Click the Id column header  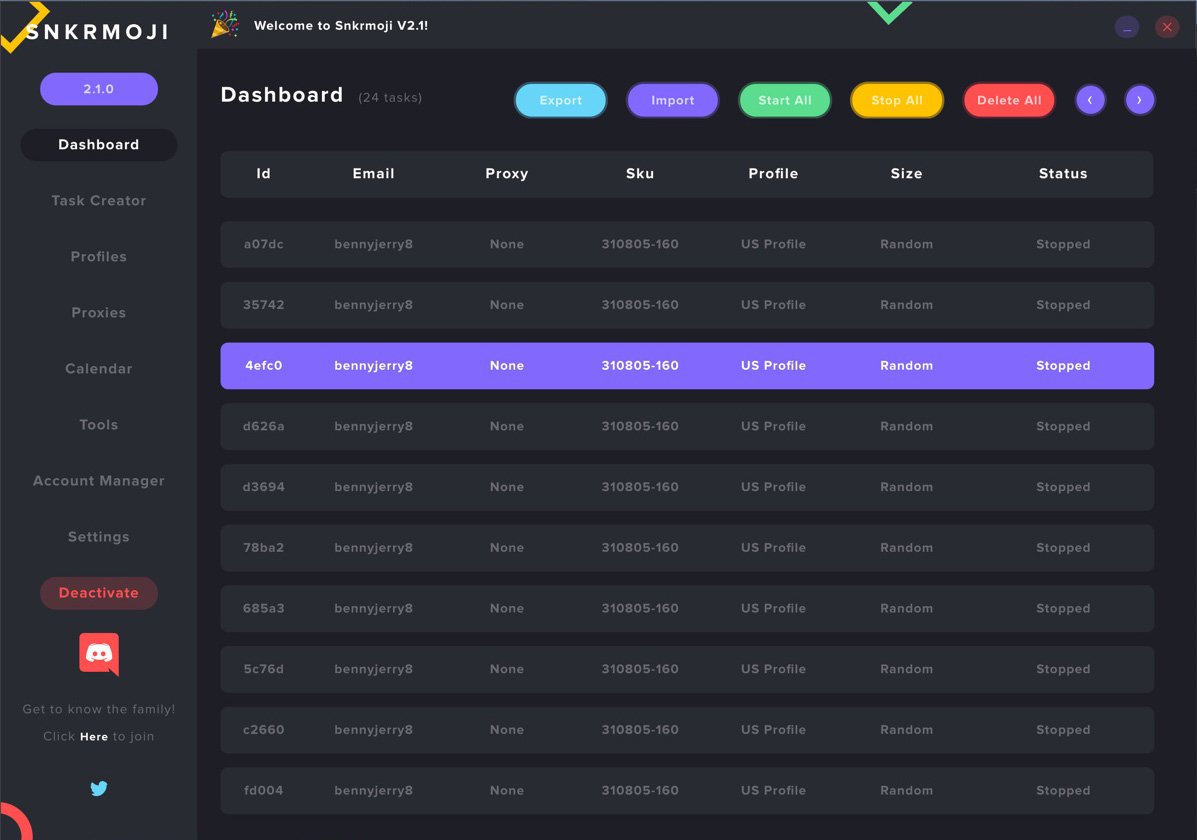point(263,173)
